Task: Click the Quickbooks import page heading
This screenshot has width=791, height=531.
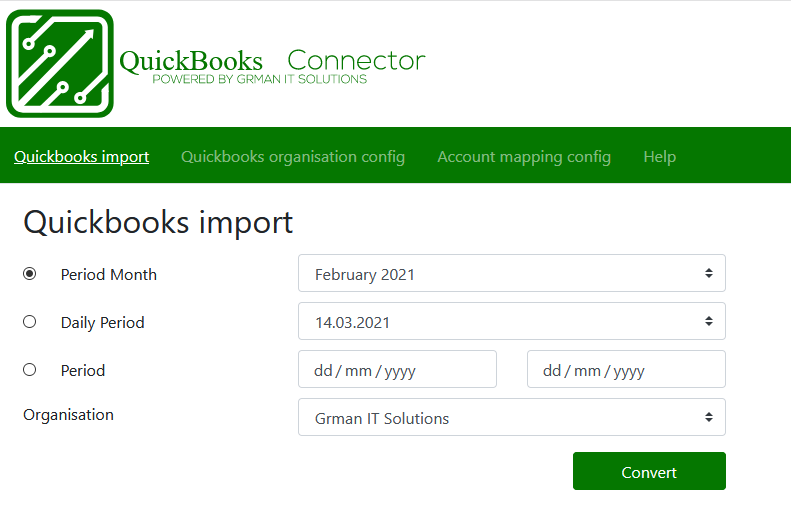Action: coord(158,223)
